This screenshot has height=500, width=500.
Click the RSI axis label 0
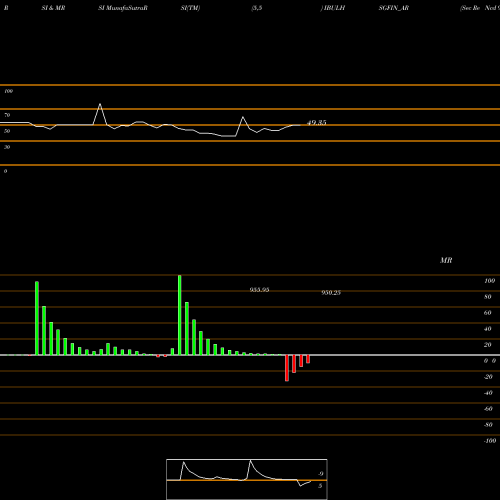pos(5,171)
